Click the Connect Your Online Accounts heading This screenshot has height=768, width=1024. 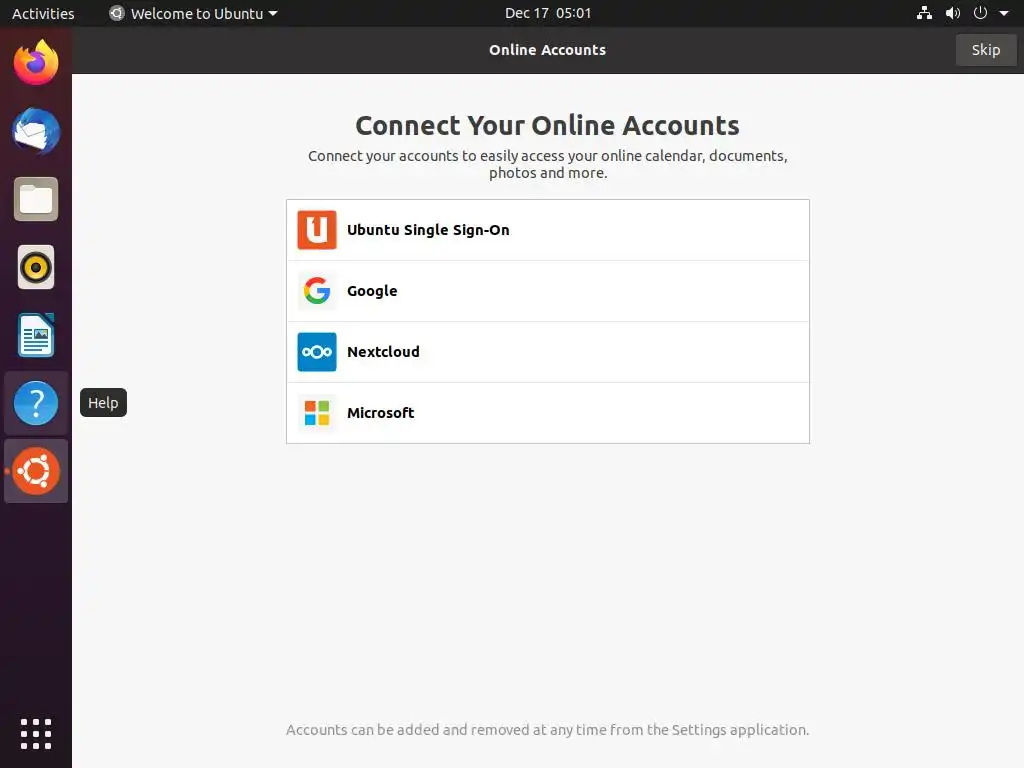click(x=547, y=125)
